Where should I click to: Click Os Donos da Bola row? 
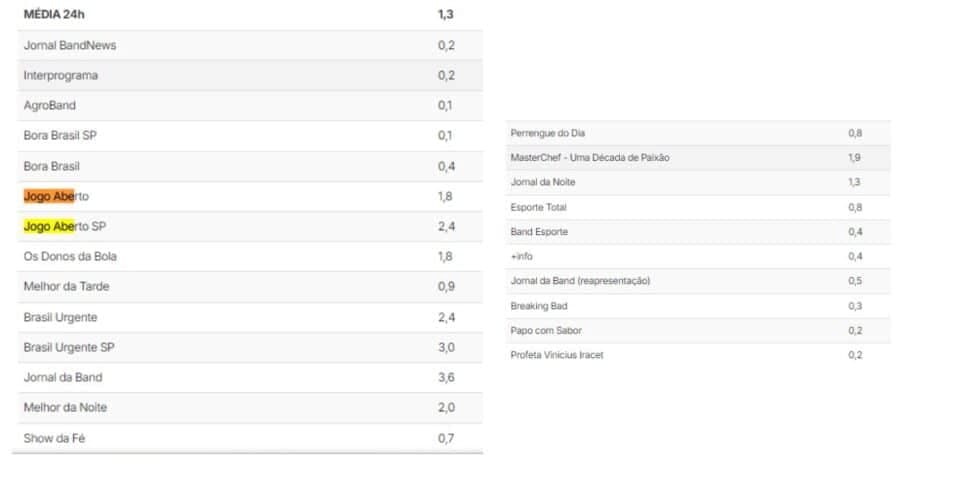[250, 257]
